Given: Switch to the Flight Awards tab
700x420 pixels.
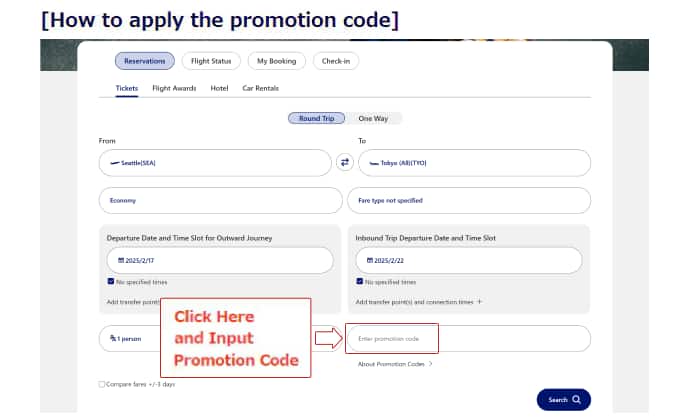Looking at the screenshot, I should click(x=174, y=88).
